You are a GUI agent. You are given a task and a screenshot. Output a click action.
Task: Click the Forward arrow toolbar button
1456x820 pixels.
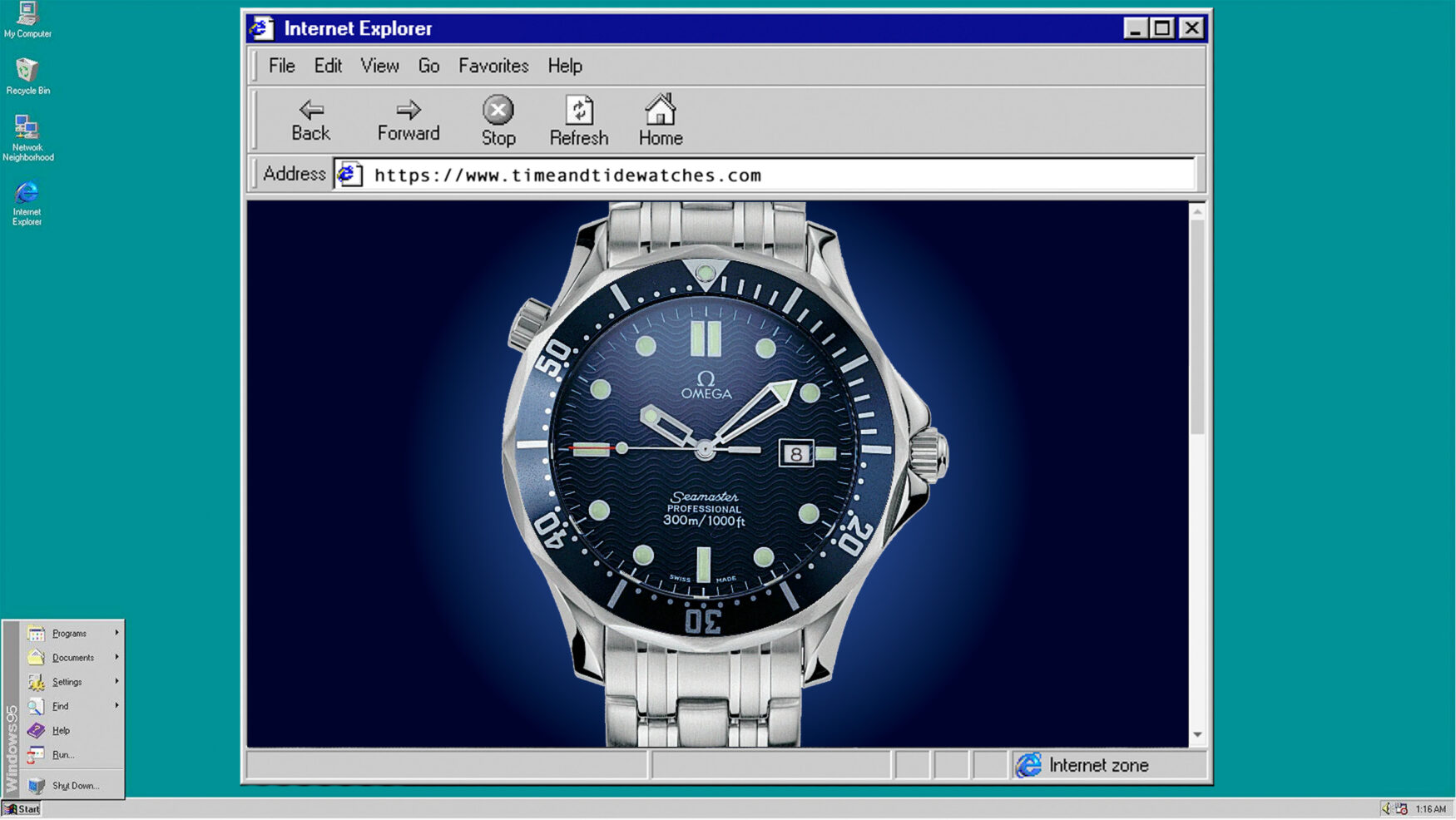point(408,121)
